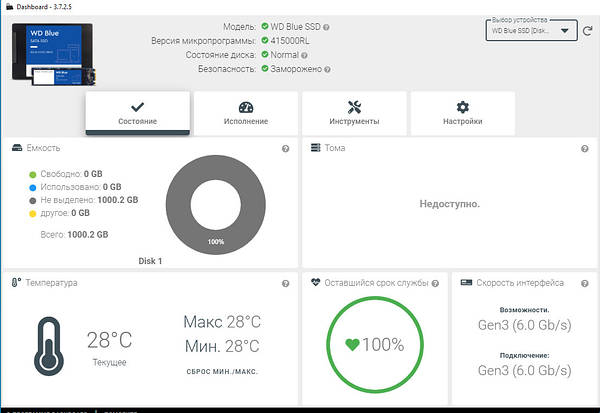Click the yellow другое legend dot
The width and height of the screenshot is (600, 413).
tap(33, 214)
